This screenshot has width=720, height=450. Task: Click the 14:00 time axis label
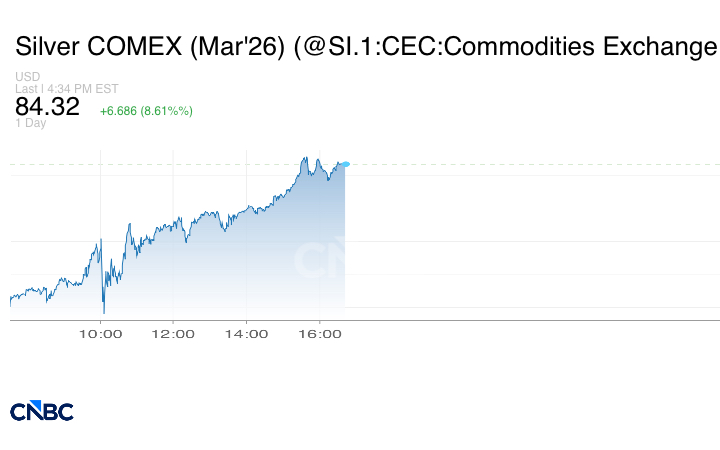pyautogui.click(x=246, y=334)
